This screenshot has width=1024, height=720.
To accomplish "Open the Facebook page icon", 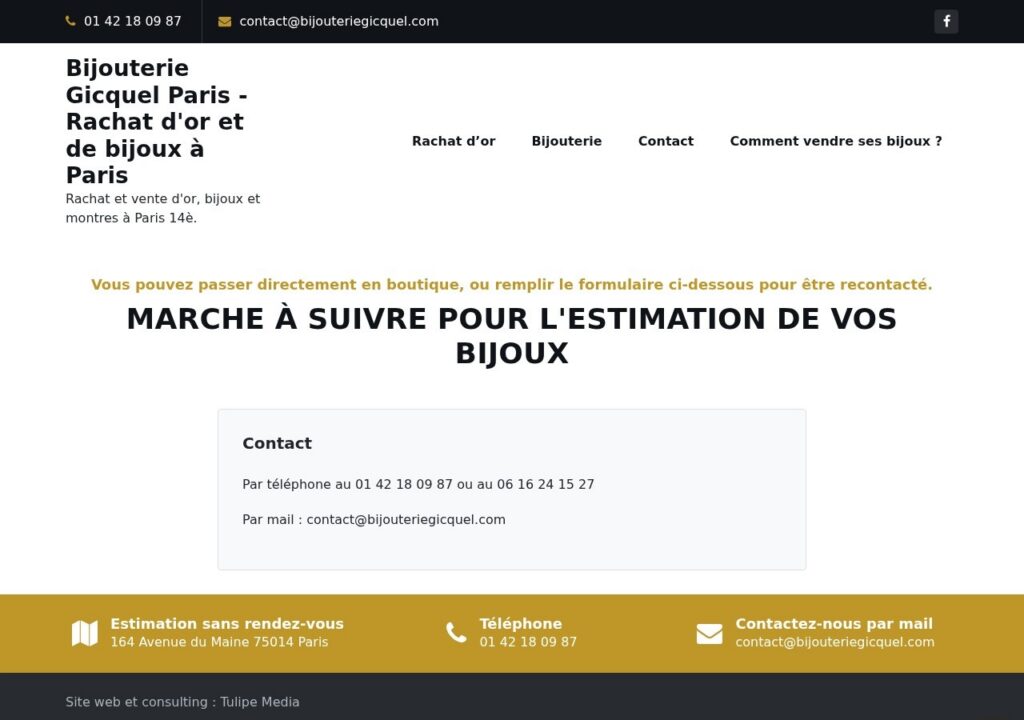I will click(x=946, y=22).
